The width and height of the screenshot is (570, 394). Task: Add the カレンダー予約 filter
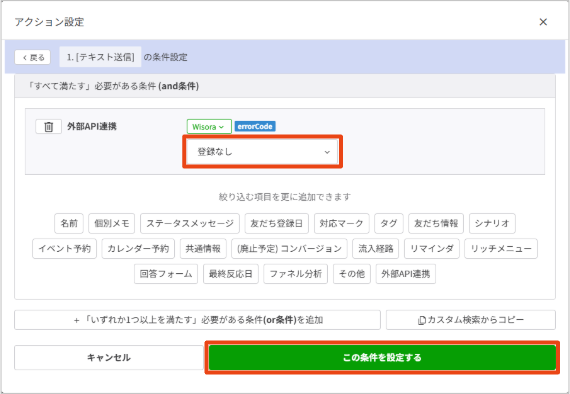point(138,249)
